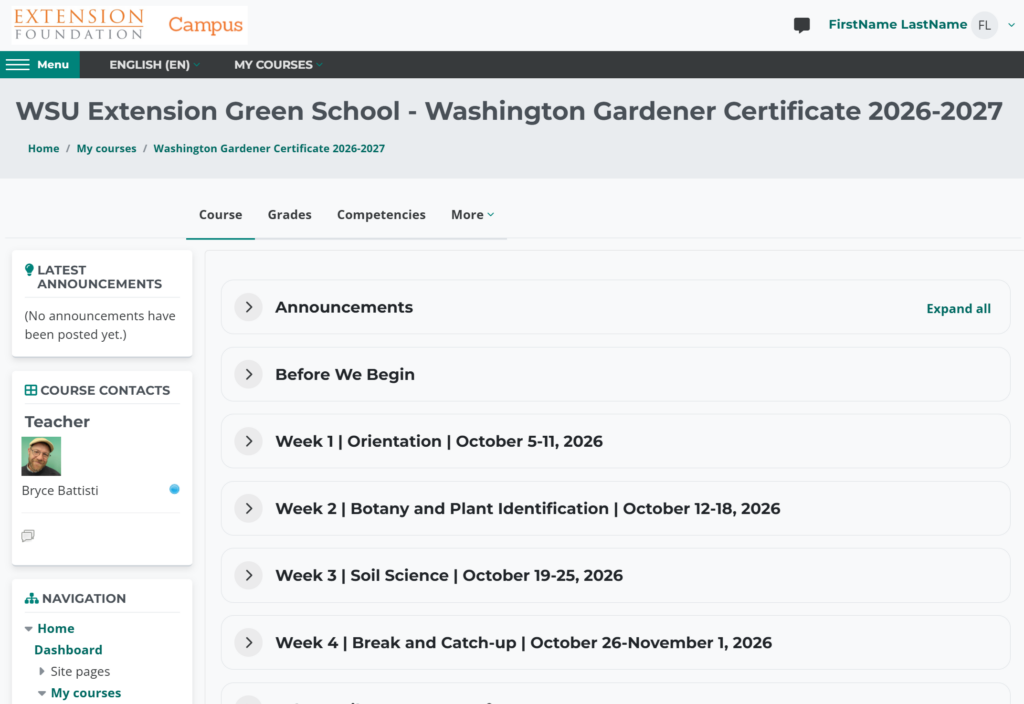Collapse My courses tree arrow
Image resolution: width=1024 pixels, height=704 pixels.
click(42, 694)
